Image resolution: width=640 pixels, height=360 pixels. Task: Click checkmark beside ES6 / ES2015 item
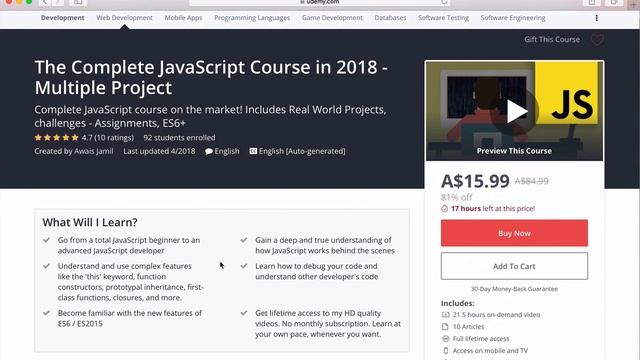47,313
